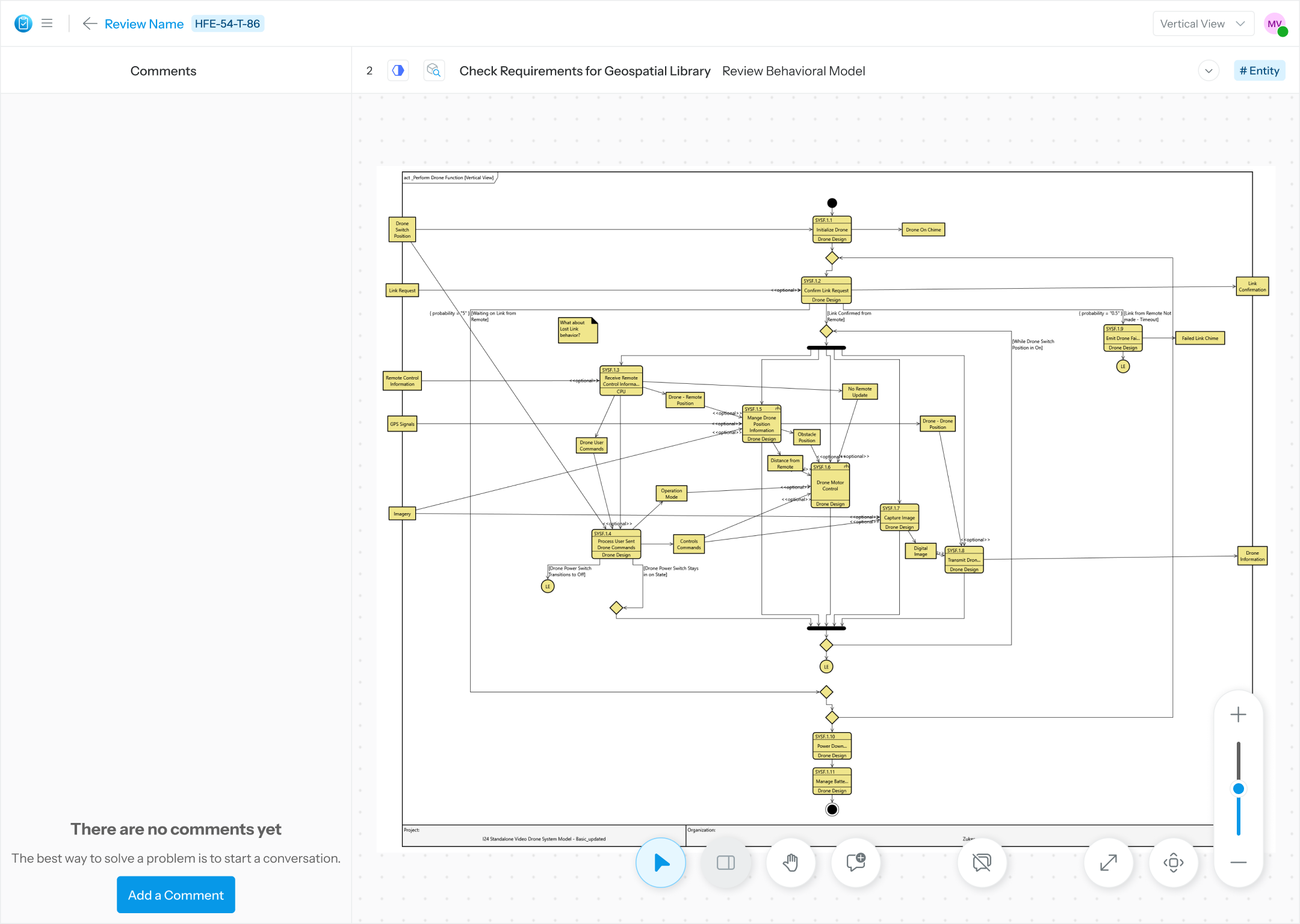Open the hamburger menu

tap(47, 23)
